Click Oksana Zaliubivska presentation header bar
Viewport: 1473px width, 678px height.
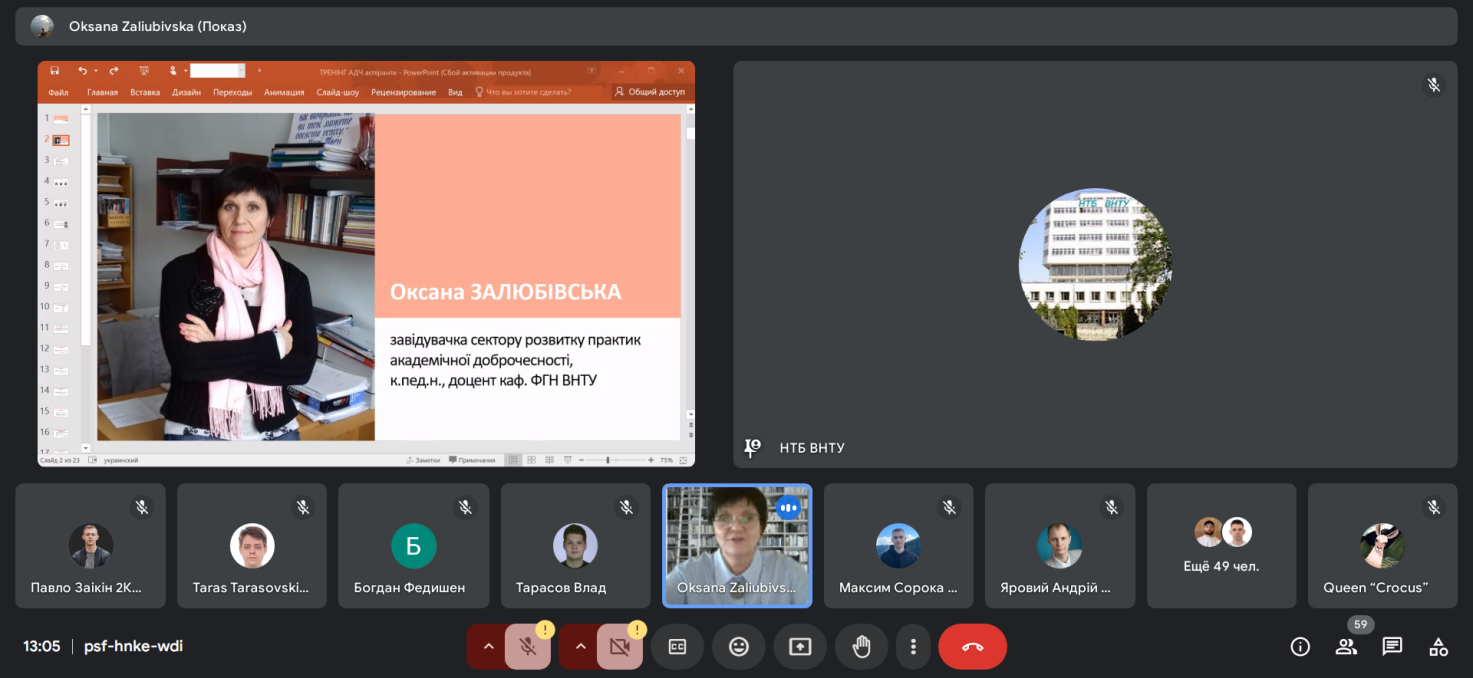736,26
